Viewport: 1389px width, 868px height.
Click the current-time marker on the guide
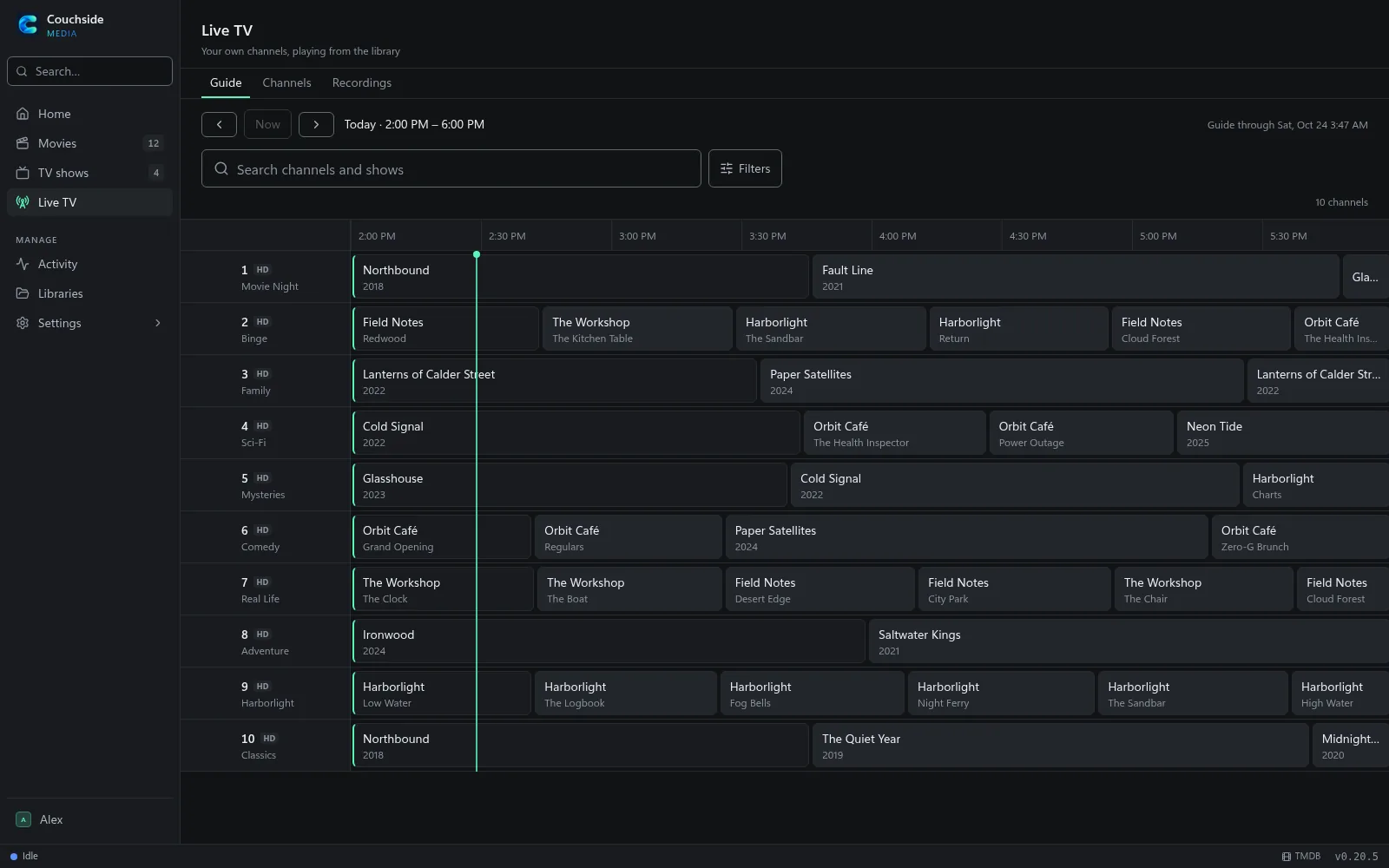click(x=477, y=254)
